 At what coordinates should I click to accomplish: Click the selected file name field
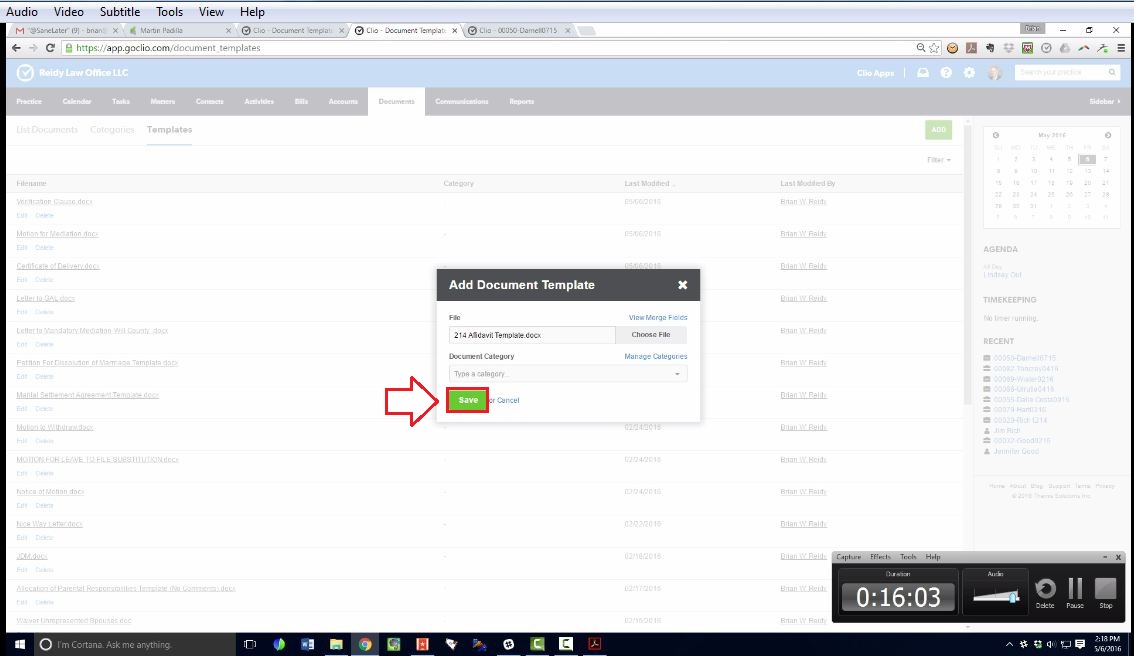532,335
